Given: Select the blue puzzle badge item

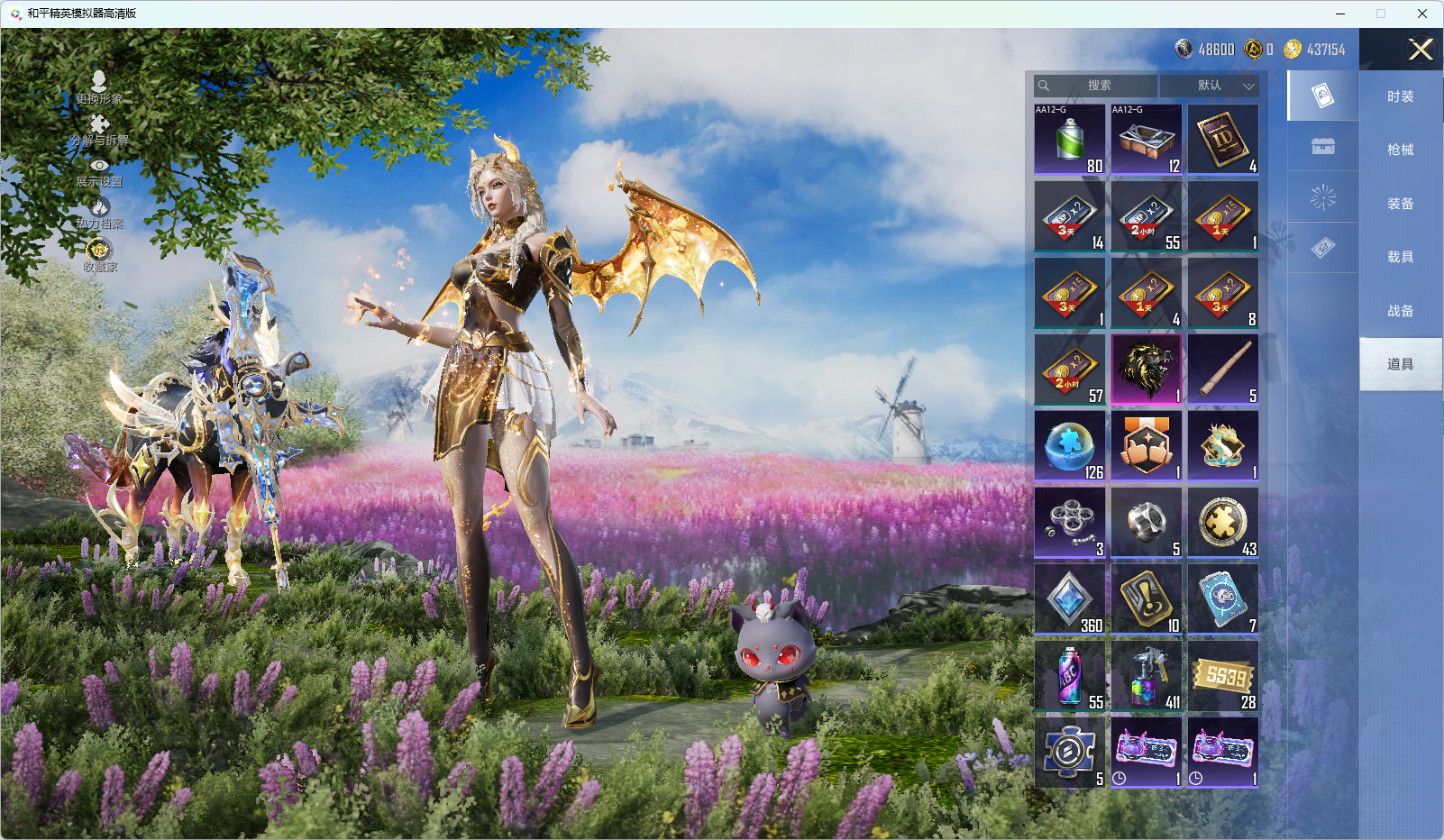Looking at the screenshot, I should point(1070,752).
